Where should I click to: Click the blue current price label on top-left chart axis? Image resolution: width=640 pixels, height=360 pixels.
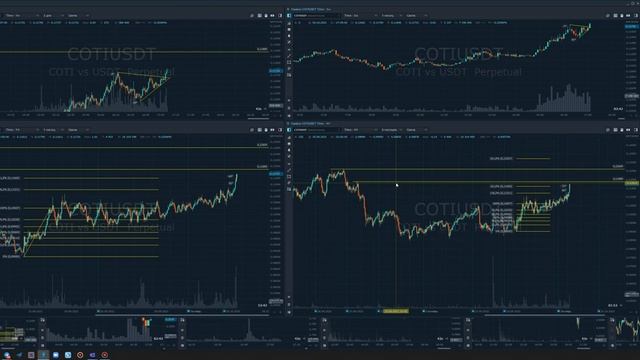(276, 71)
